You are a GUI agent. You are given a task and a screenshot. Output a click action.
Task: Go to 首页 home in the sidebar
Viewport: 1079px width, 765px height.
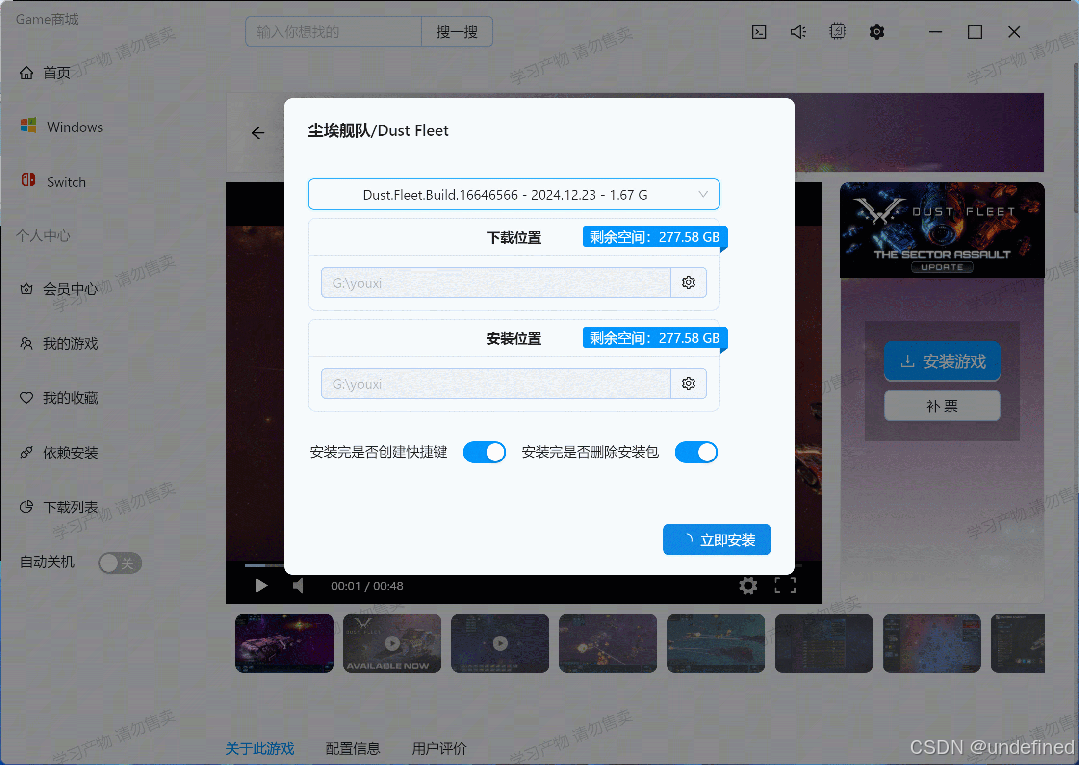(x=45, y=73)
